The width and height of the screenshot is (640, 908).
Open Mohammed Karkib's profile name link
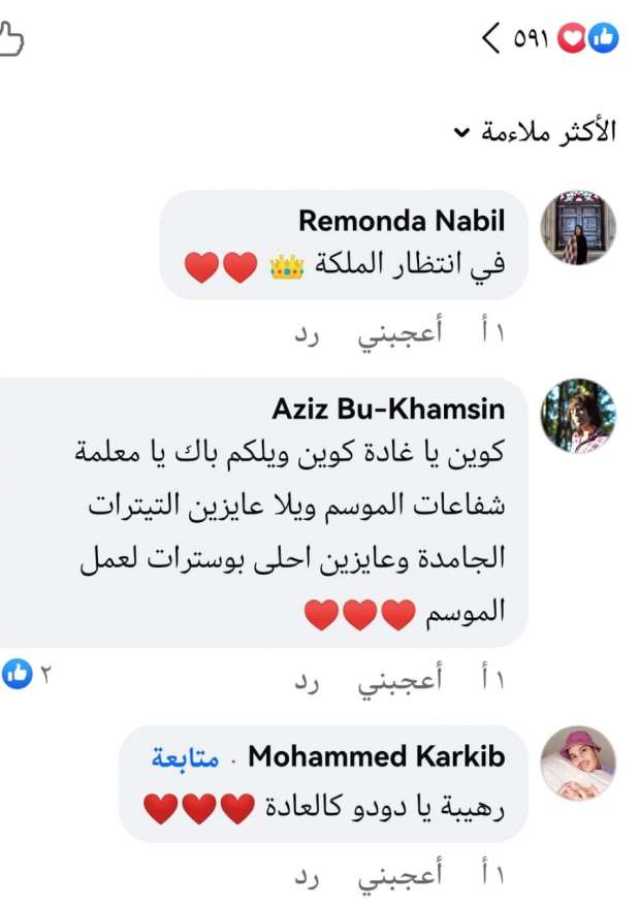pos(376,756)
